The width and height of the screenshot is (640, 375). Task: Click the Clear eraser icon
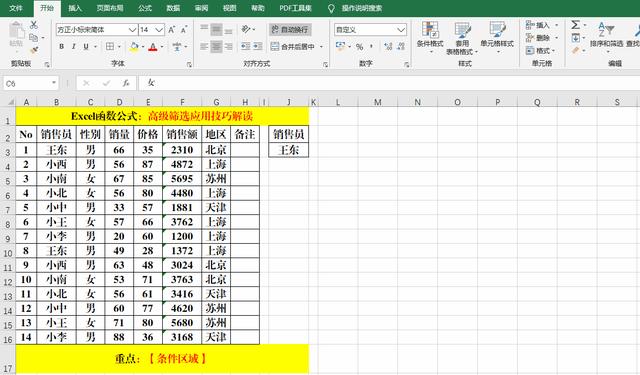(x=576, y=51)
